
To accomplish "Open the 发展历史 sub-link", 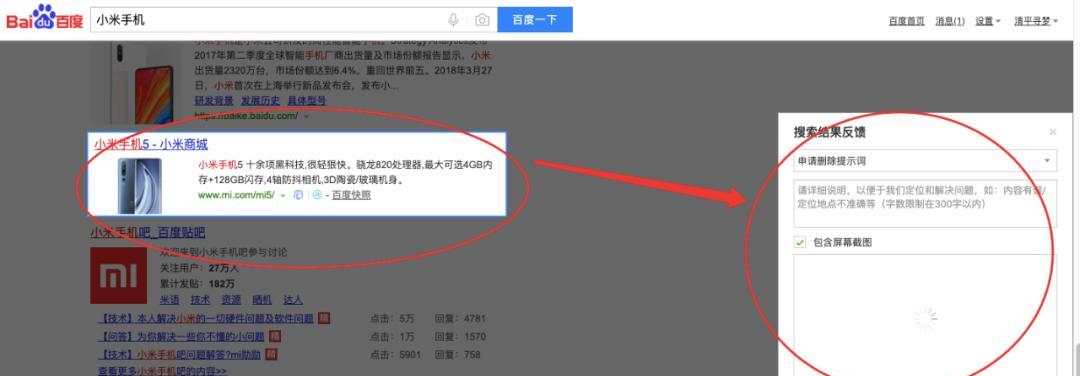I will coord(260,101).
